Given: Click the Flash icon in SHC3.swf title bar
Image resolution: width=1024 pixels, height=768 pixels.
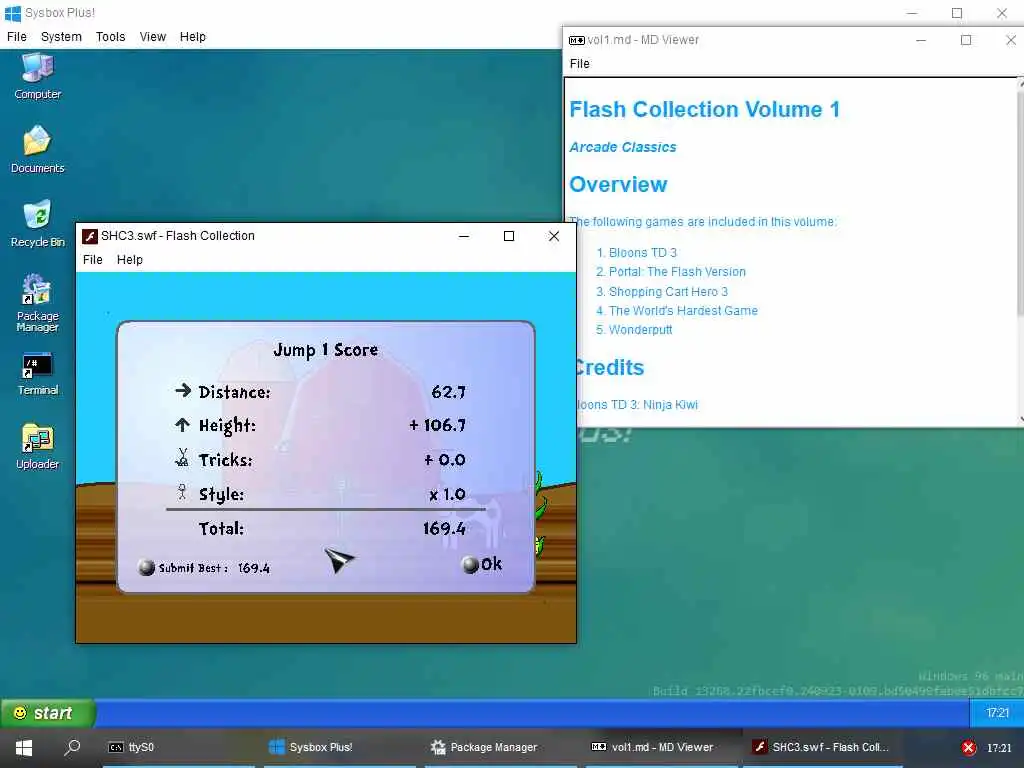Looking at the screenshot, I should [89, 236].
